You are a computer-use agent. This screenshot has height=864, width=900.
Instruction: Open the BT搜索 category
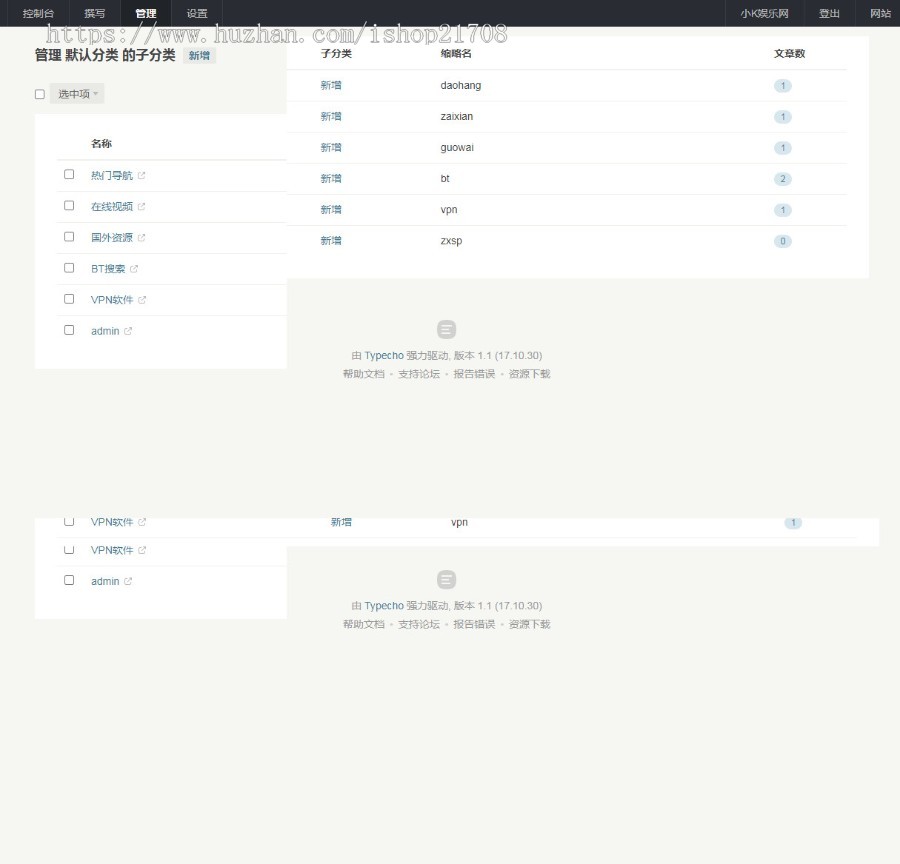108,269
